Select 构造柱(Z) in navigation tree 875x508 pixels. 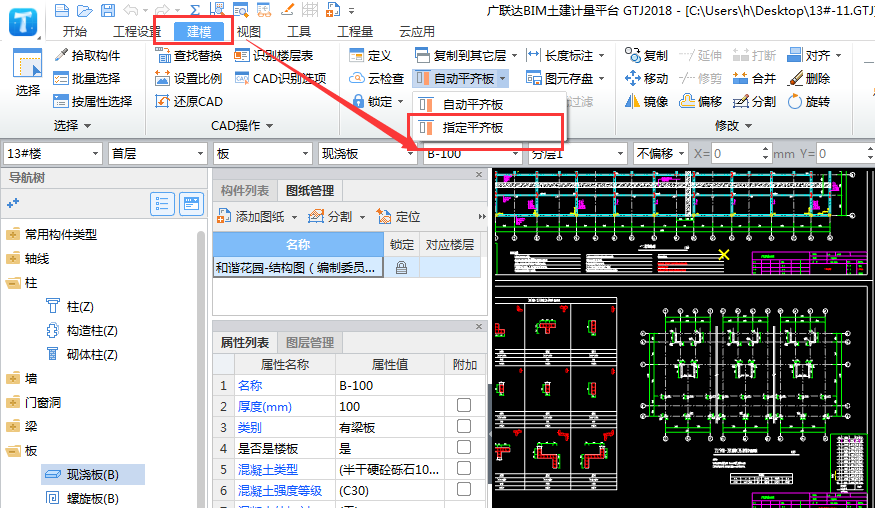click(x=82, y=331)
